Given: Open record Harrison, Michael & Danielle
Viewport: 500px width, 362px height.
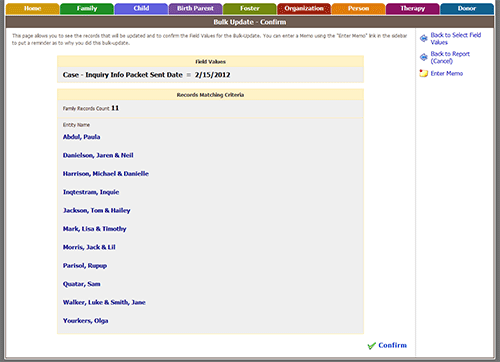Looking at the screenshot, I should click(x=106, y=174).
